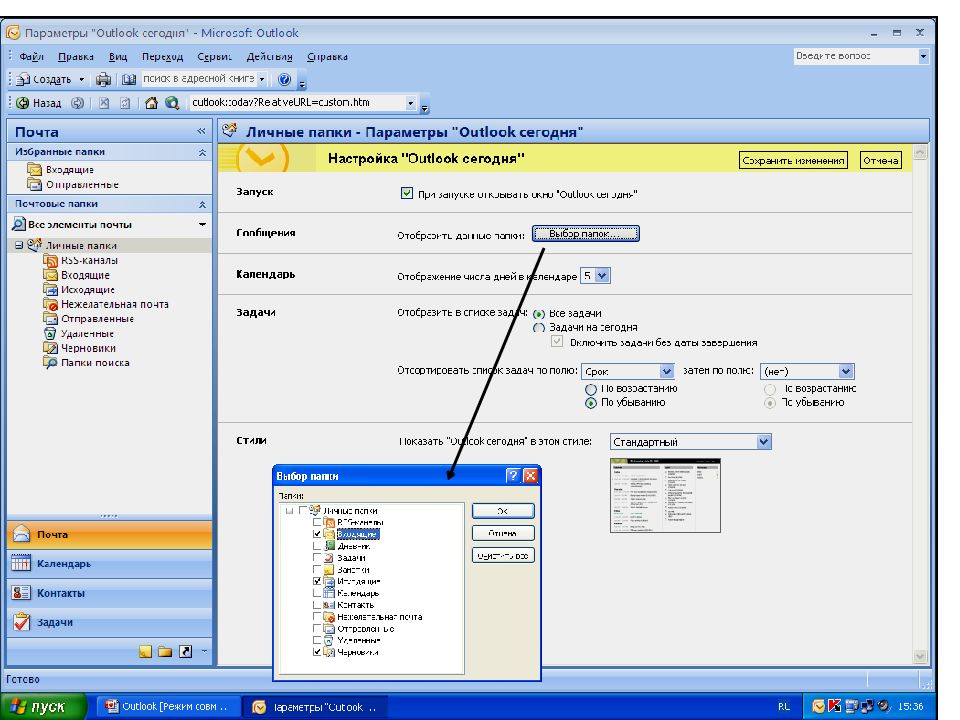Click the Shortcuts icon in navigation pane bottom

coord(186,651)
